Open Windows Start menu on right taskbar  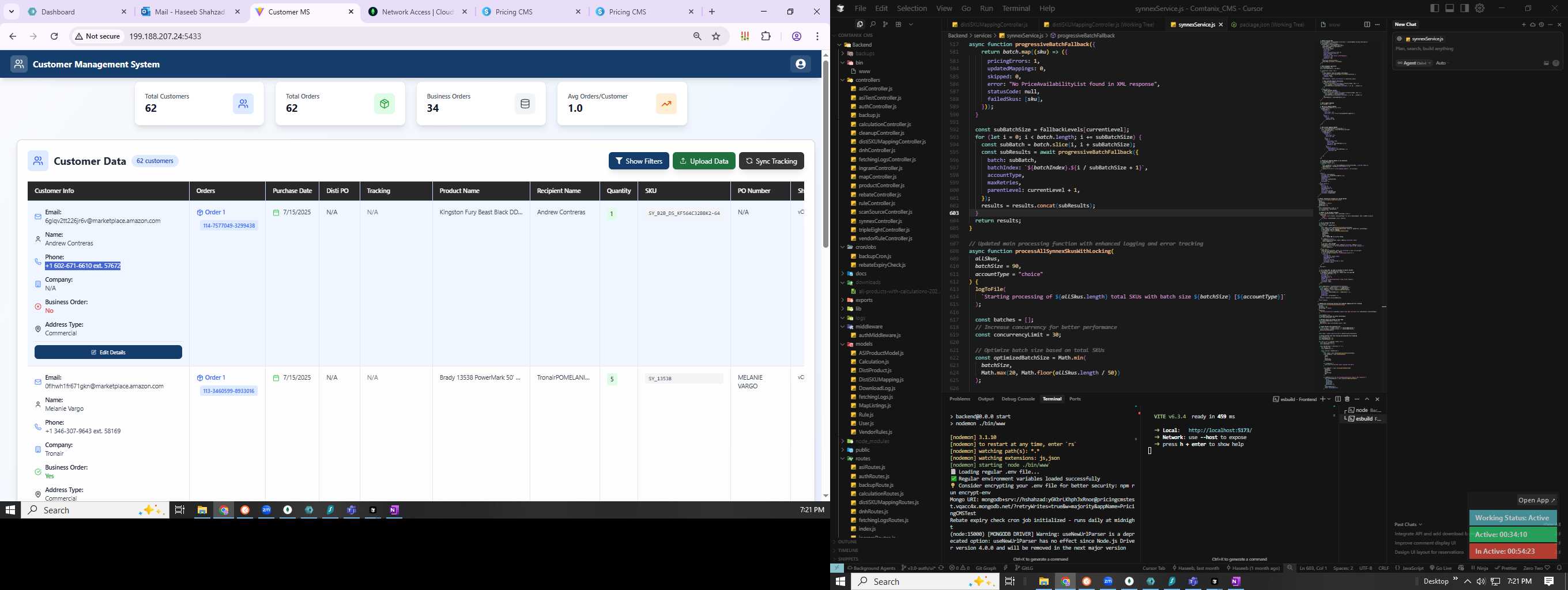click(x=840, y=581)
